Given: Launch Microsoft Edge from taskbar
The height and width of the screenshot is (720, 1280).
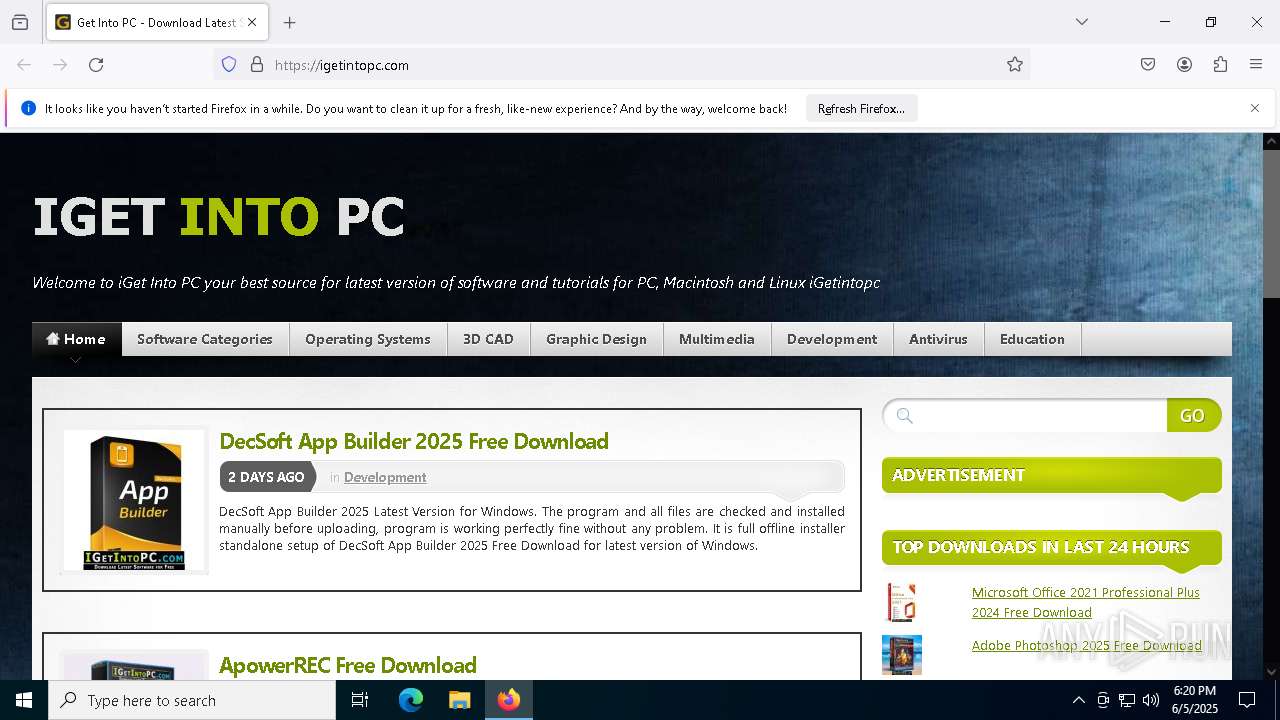Looking at the screenshot, I should click(411, 700).
